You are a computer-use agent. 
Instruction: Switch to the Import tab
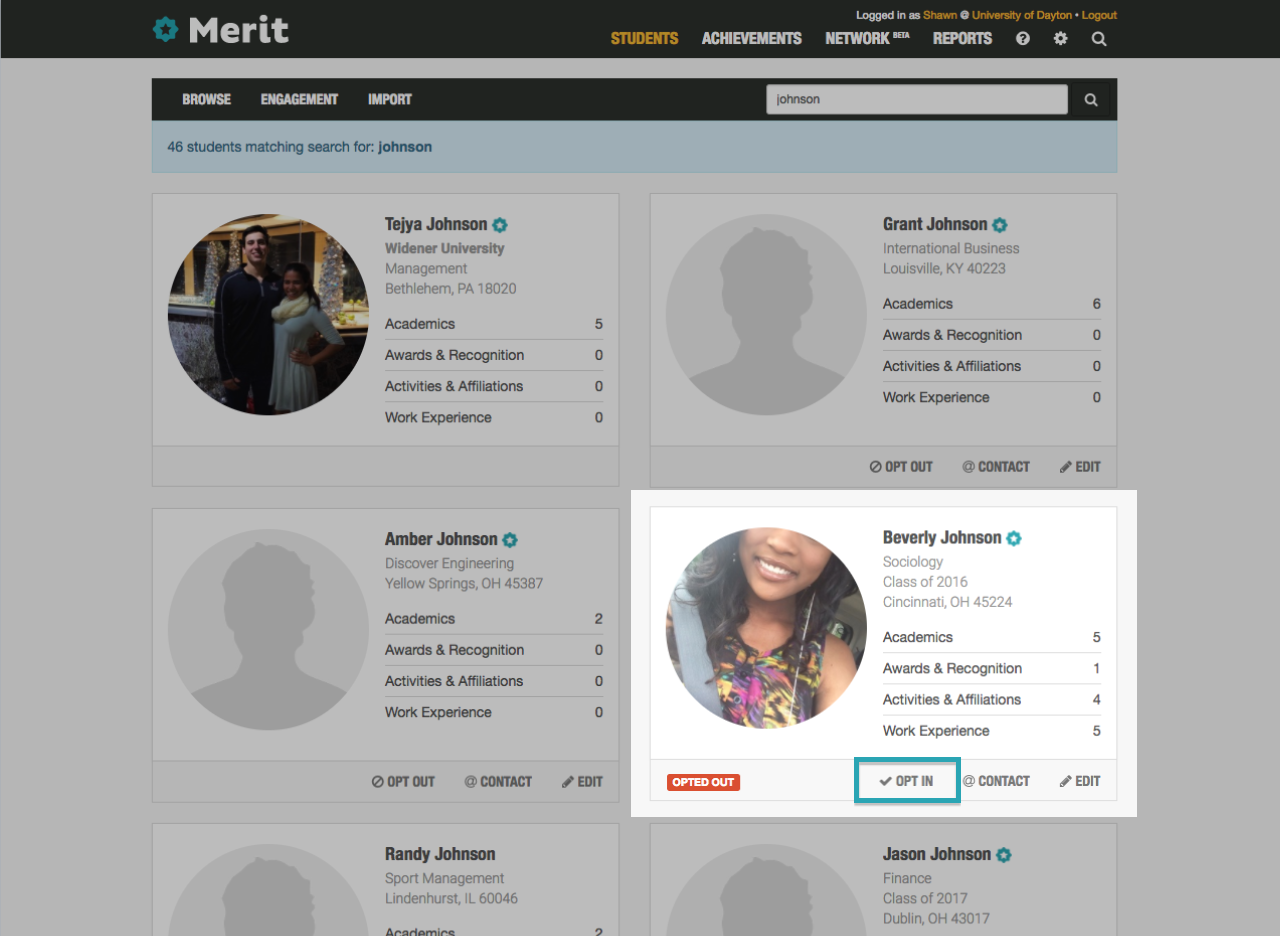point(390,100)
